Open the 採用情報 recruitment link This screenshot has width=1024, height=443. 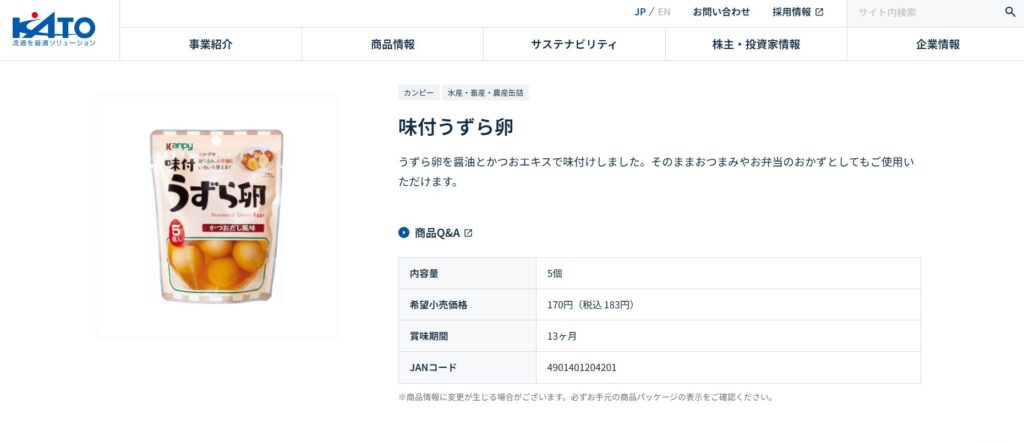[791, 13]
